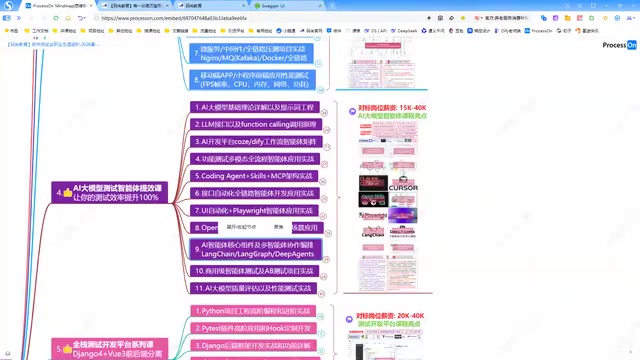Select the Django backend framework pink node
This screenshot has width=640, height=360.
coord(253,346)
